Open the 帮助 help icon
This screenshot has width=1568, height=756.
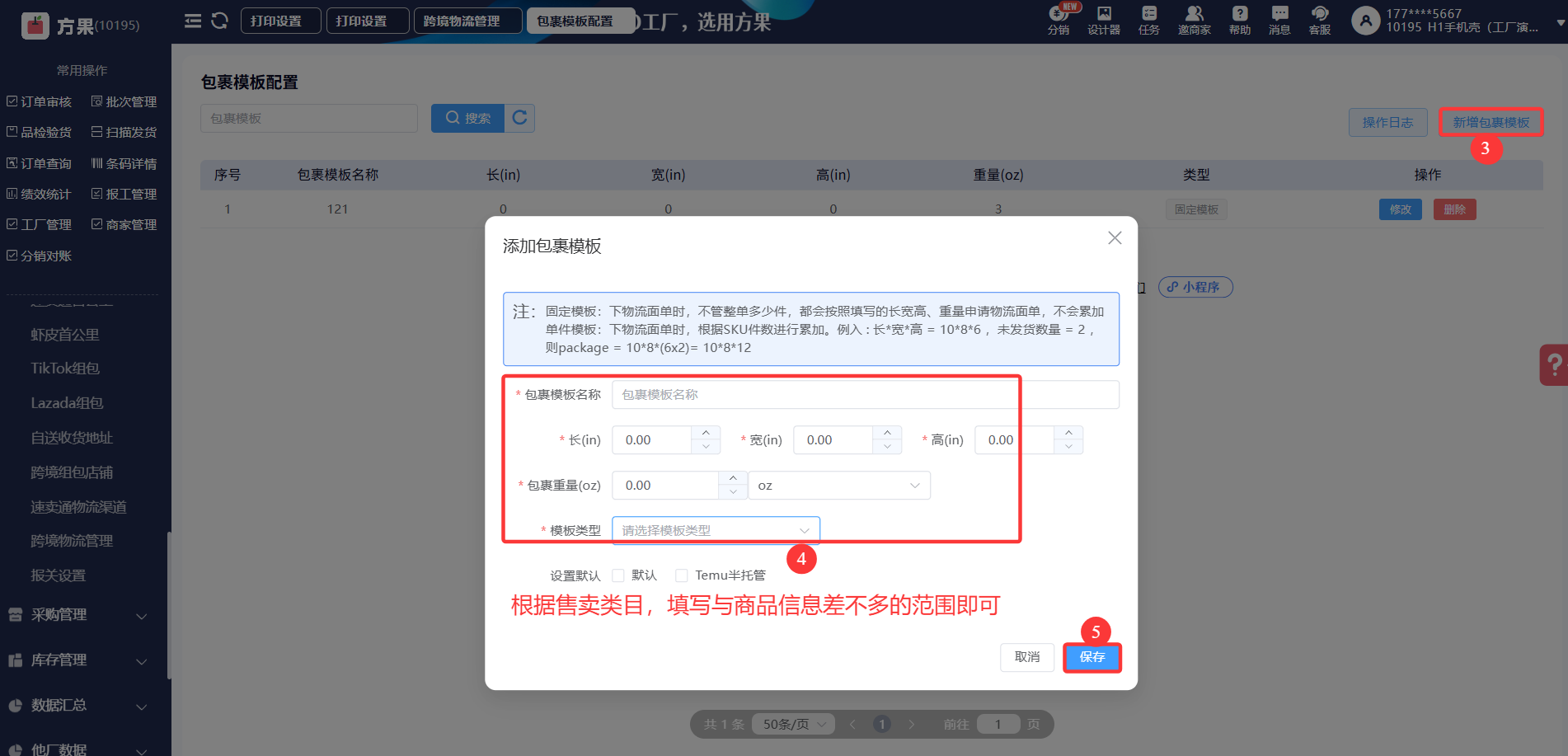[1240, 19]
